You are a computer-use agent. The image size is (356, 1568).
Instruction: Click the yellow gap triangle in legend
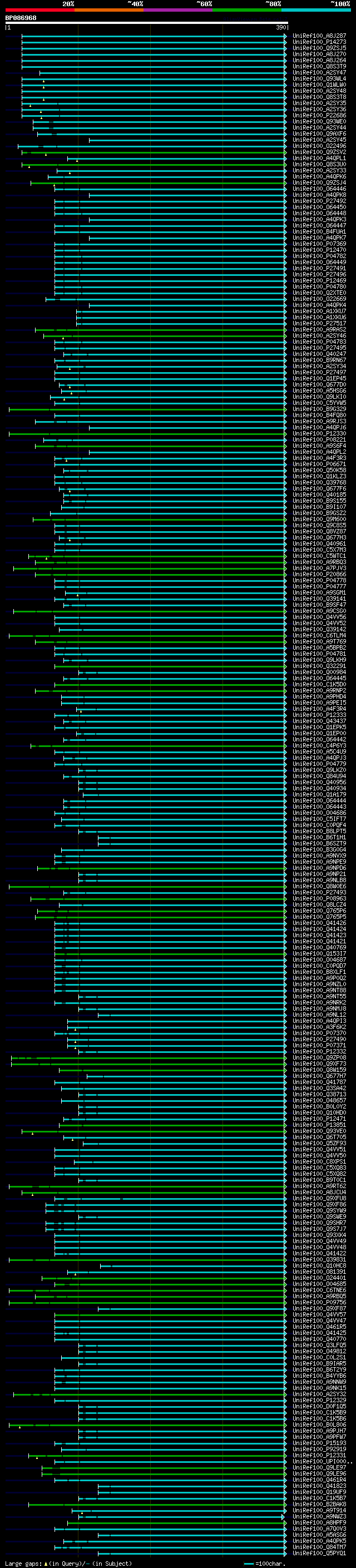tap(46, 1563)
